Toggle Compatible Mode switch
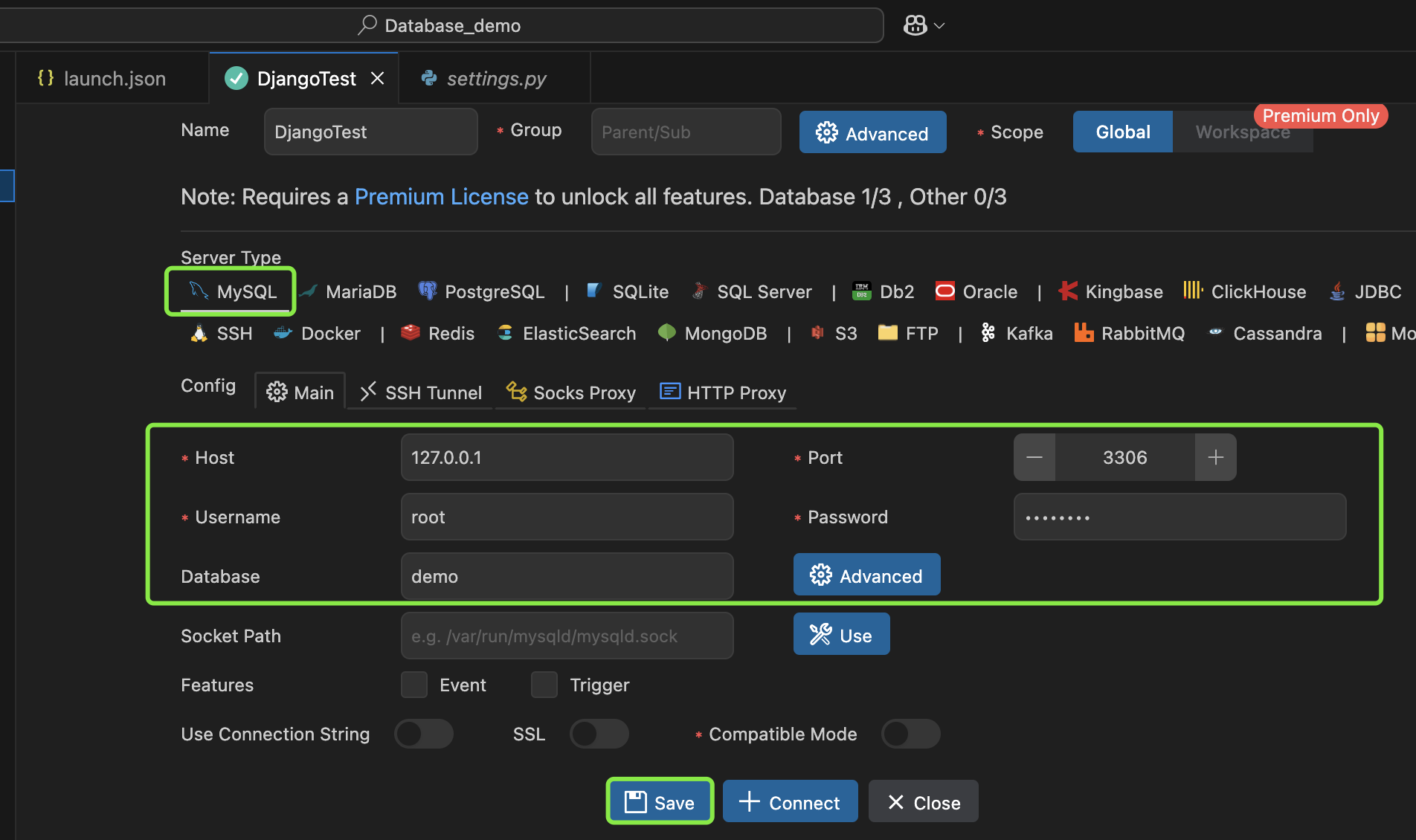 pos(911,734)
